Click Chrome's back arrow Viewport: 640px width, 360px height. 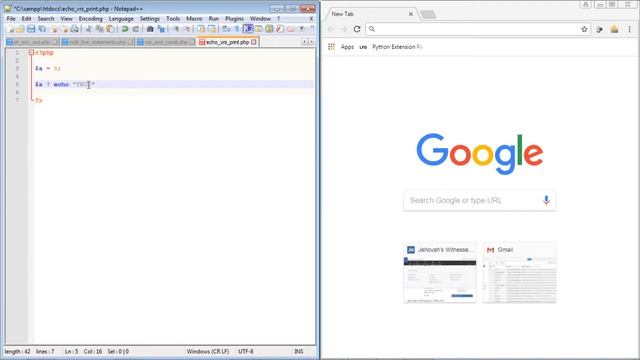tap(331, 29)
